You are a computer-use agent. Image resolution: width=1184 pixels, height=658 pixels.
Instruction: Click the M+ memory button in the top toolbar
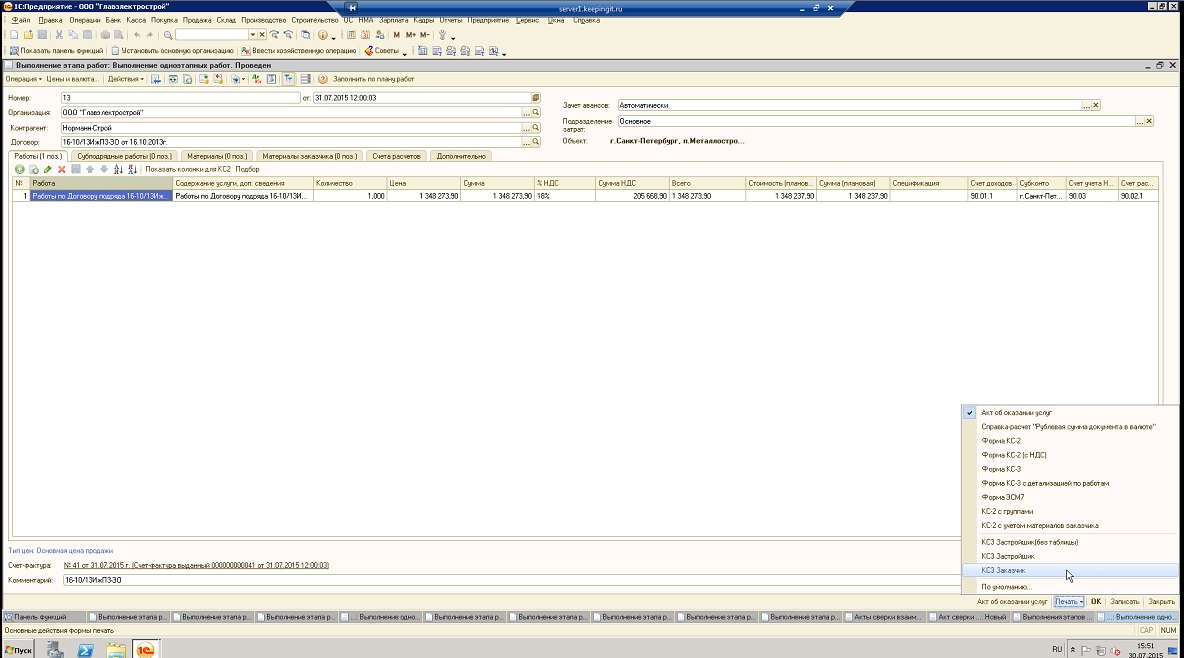coord(411,35)
